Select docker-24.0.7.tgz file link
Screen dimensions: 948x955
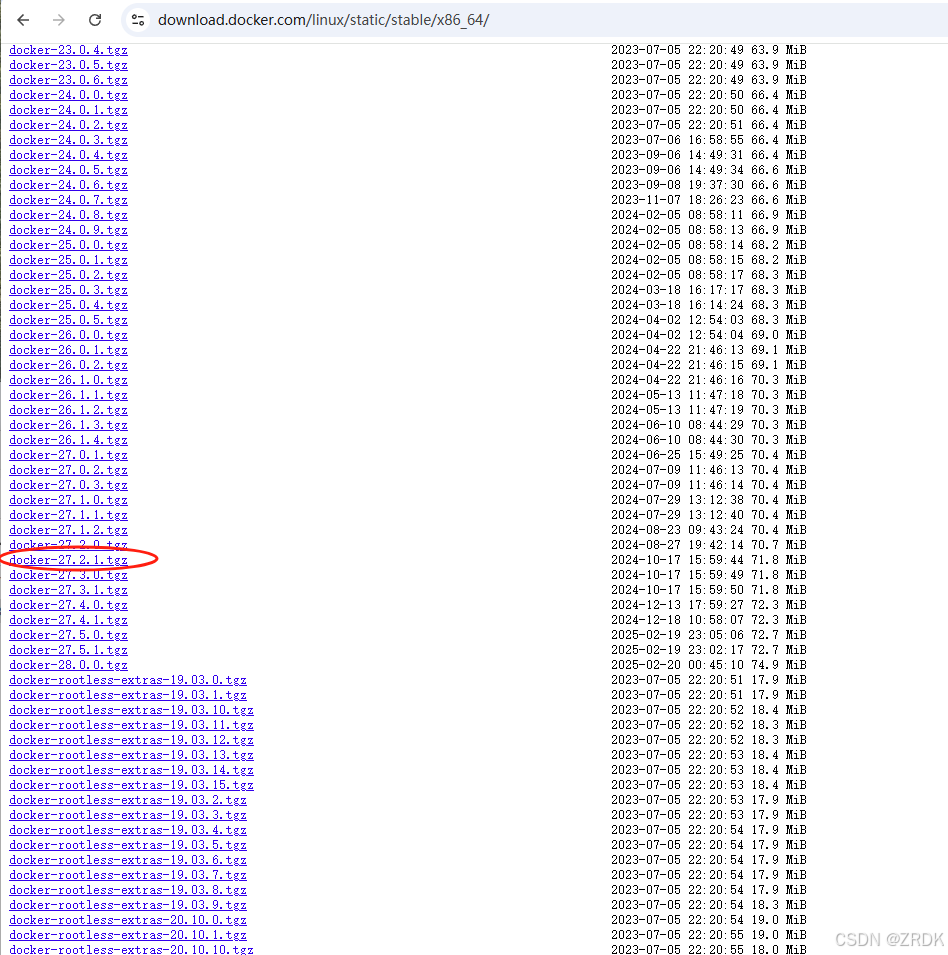(x=68, y=200)
